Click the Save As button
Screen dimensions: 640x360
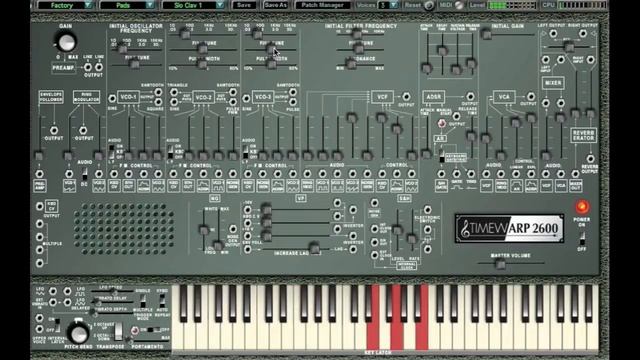pyautogui.click(x=276, y=5)
